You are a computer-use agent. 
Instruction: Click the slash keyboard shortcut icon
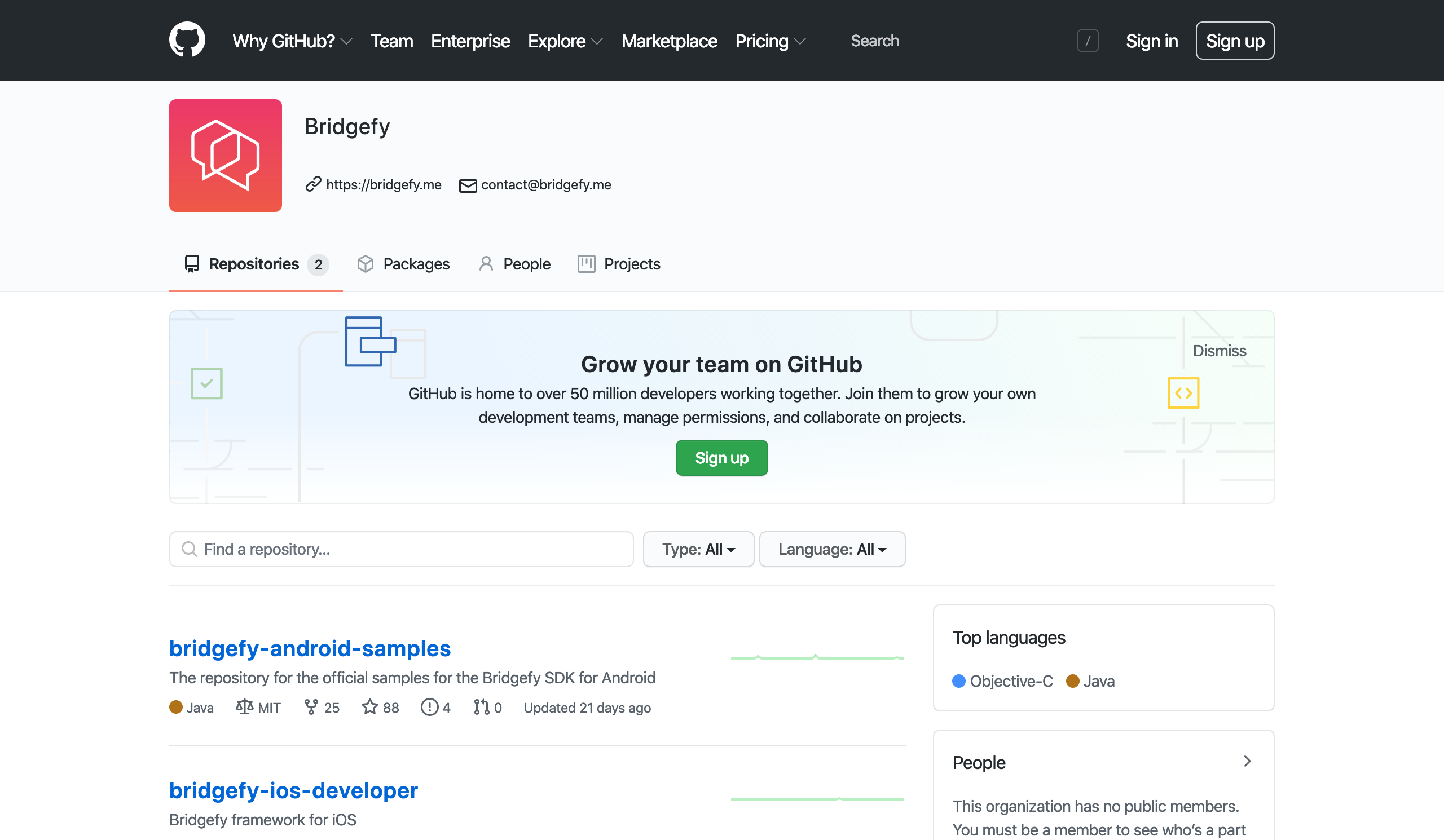click(1088, 41)
